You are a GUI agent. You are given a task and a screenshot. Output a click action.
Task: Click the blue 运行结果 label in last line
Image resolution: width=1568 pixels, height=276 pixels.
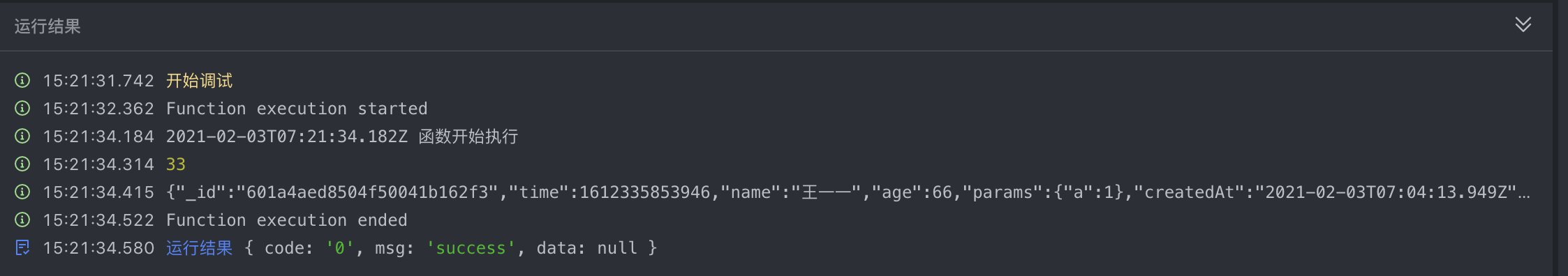(x=199, y=248)
